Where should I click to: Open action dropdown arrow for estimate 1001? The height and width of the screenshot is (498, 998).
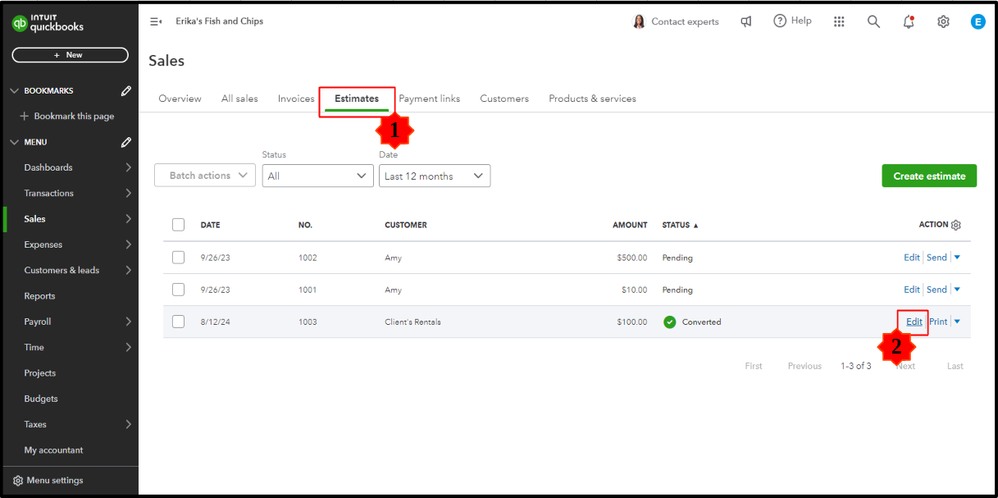[957, 289]
